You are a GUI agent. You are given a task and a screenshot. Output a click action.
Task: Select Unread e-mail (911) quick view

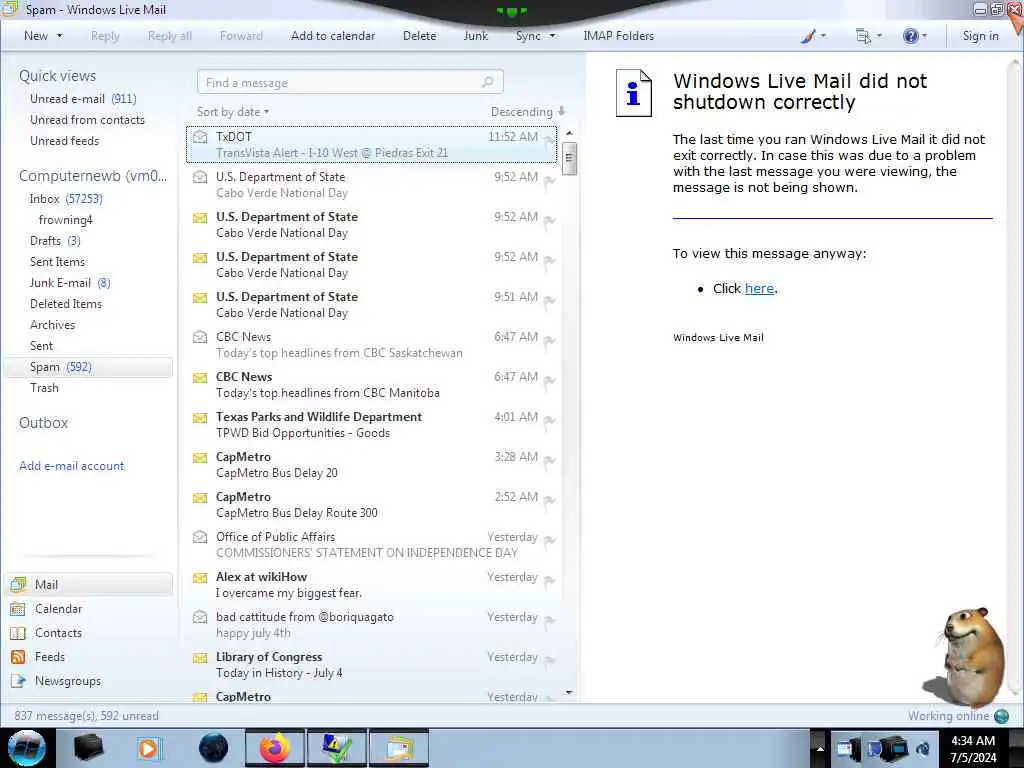click(83, 99)
